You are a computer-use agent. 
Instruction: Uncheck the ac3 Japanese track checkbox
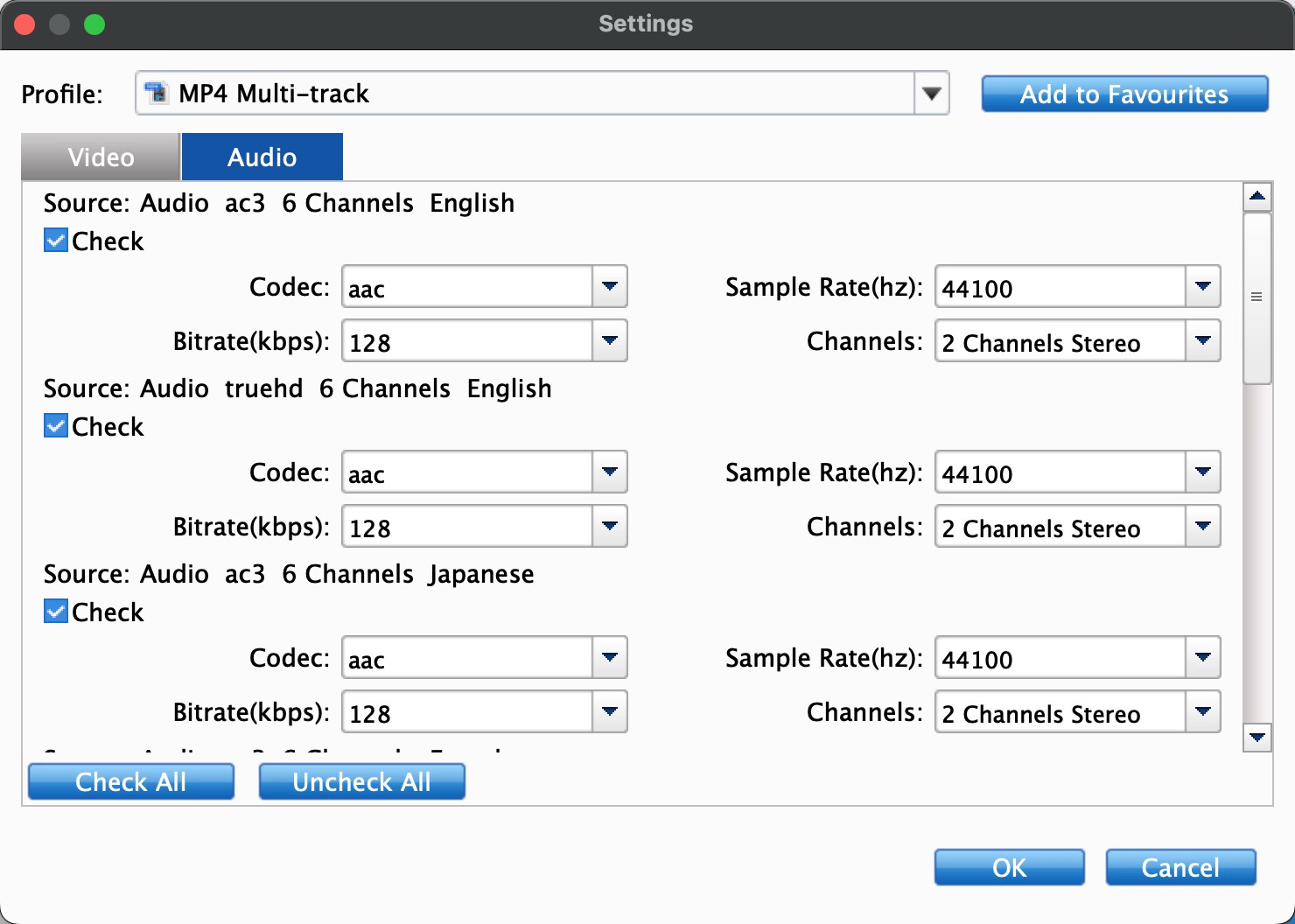point(56,612)
